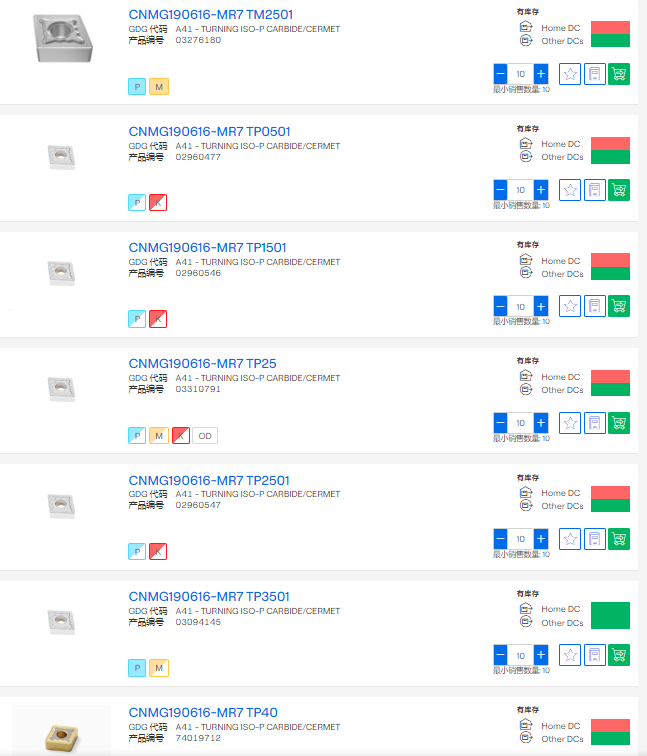Click red Home DC stock indicator for TP25
Screen dimensions: 647x756
tap(610, 377)
